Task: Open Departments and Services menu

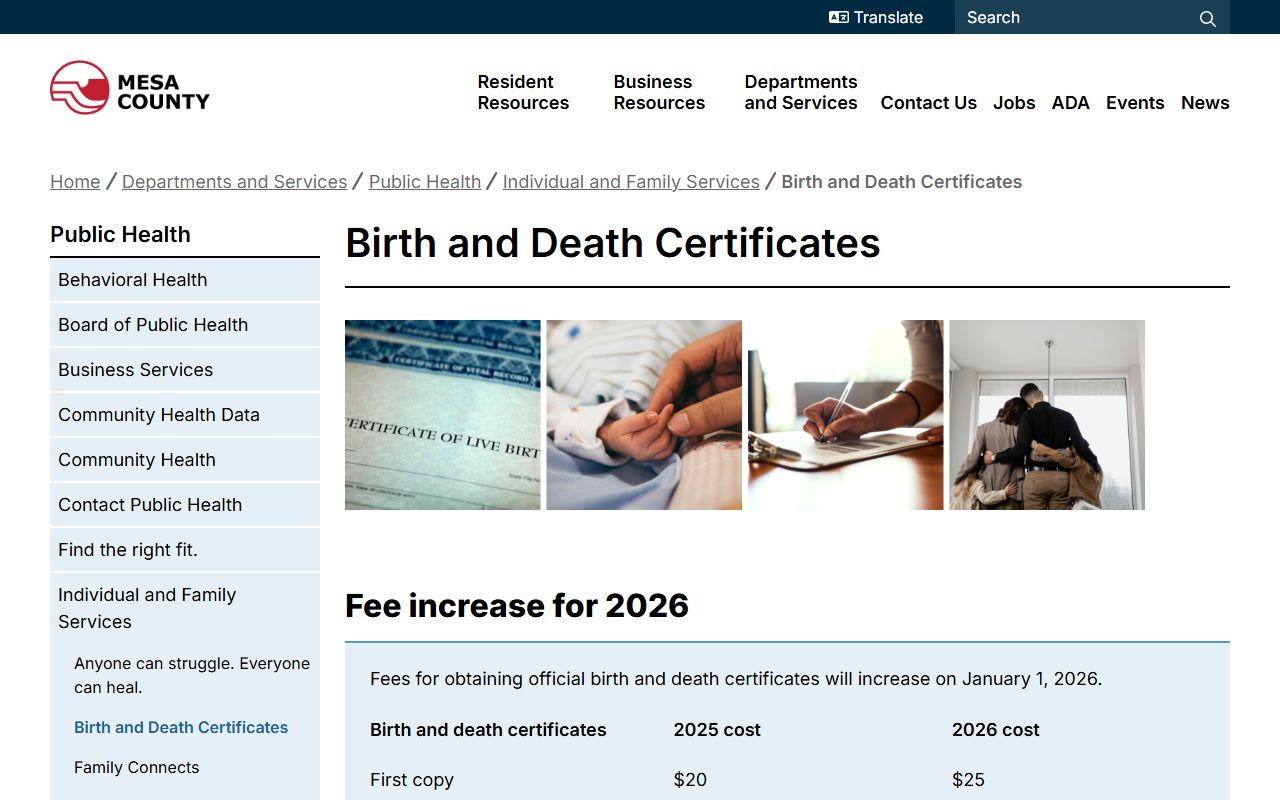Action: coord(801,92)
